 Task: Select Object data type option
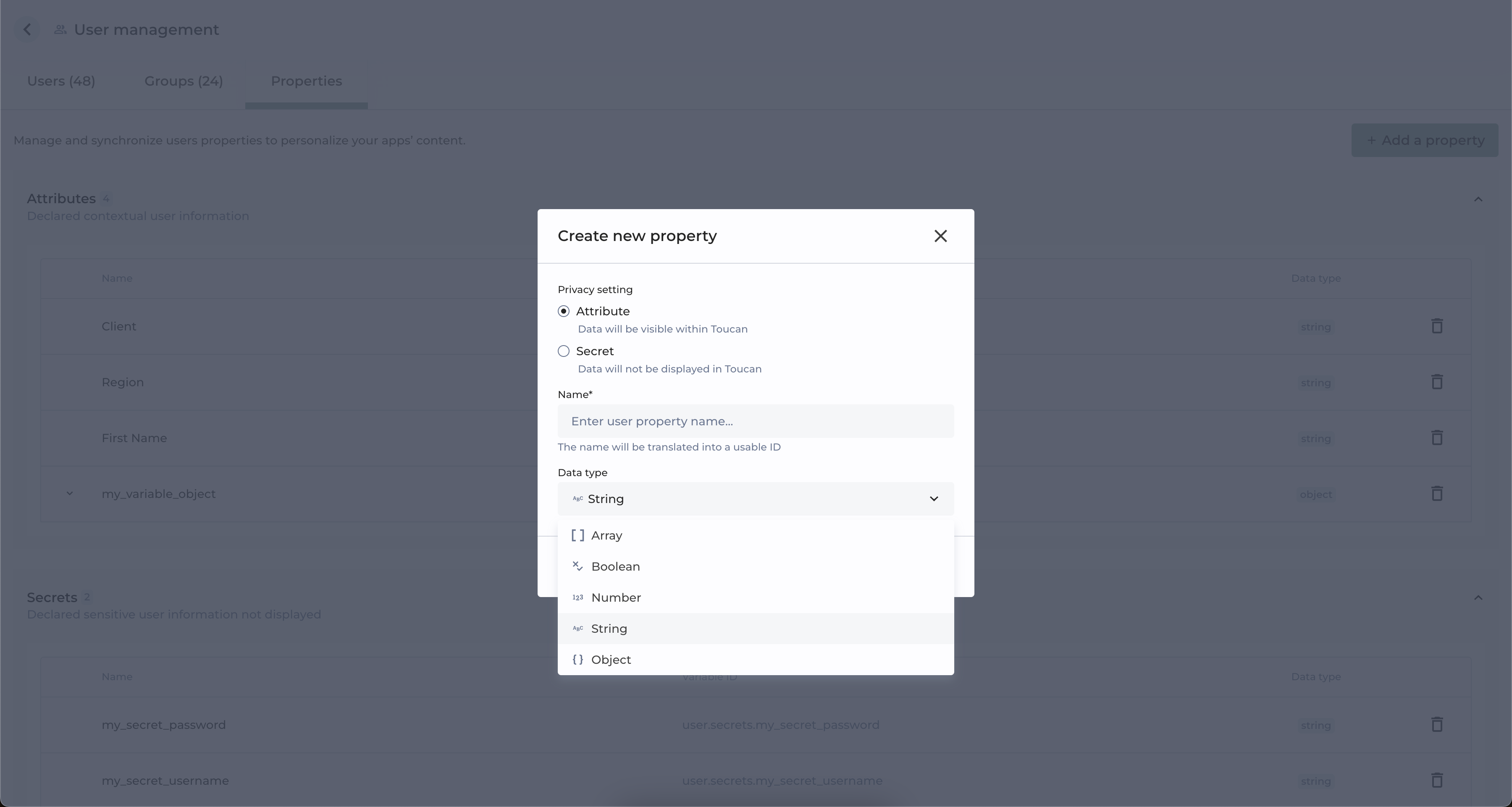(x=611, y=660)
